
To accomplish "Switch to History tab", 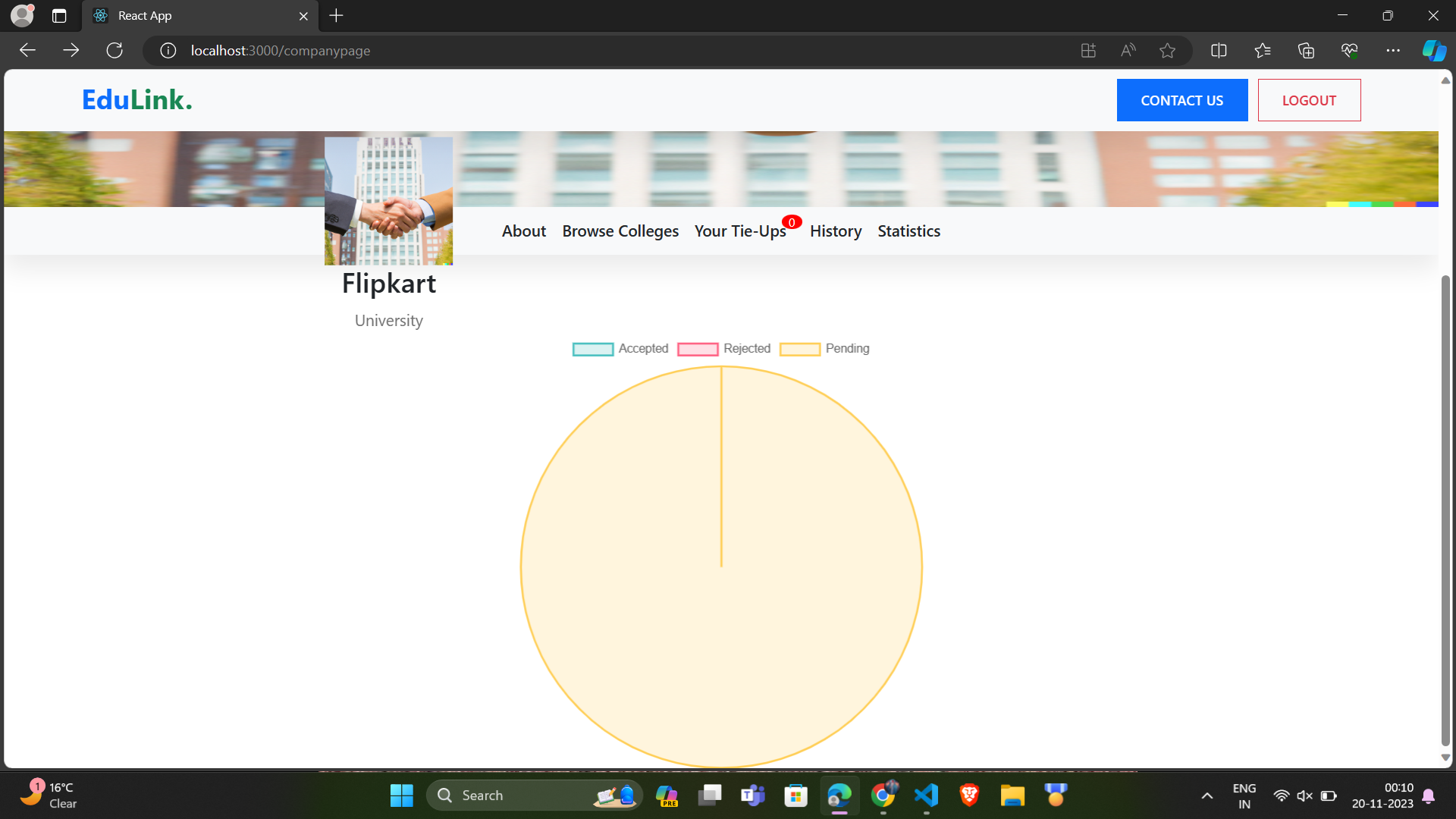I will coord(836,231).
